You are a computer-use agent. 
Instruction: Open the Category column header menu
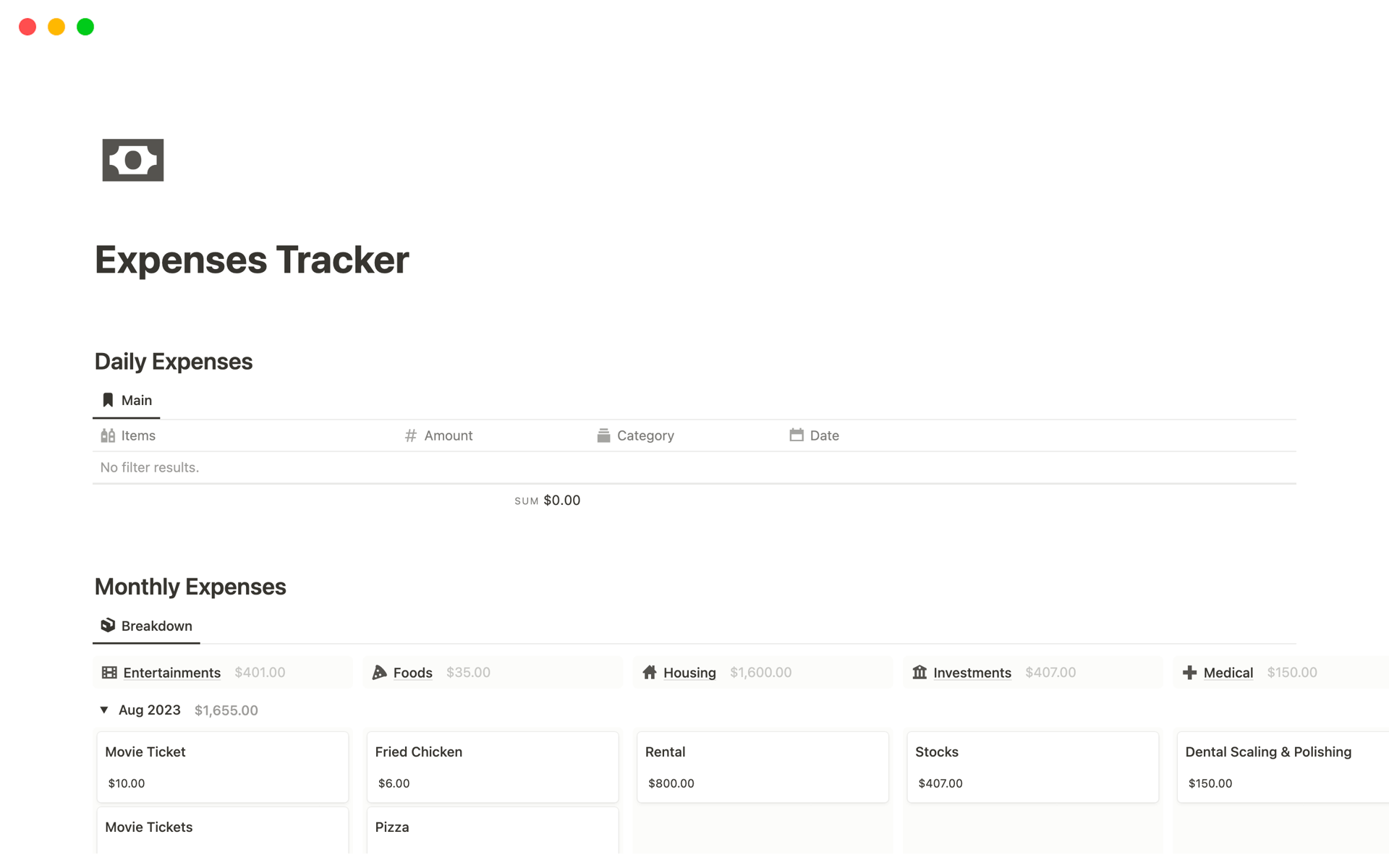pos(645,435)
